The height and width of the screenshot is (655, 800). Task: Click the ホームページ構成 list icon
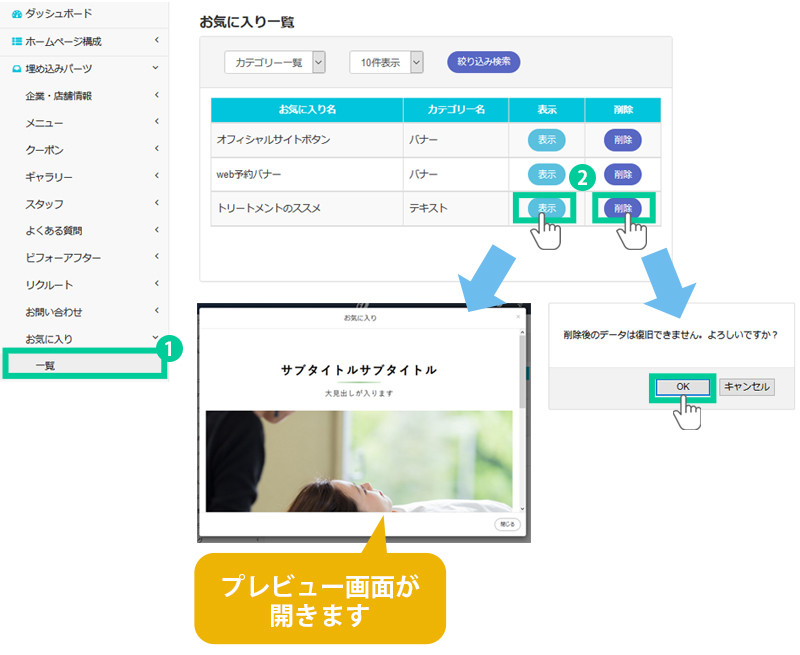(16, 42)
